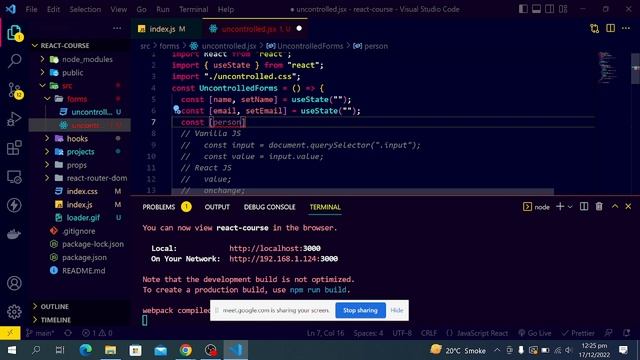Open index.css file in explorer
640x360 pixels.
[82, 191]
